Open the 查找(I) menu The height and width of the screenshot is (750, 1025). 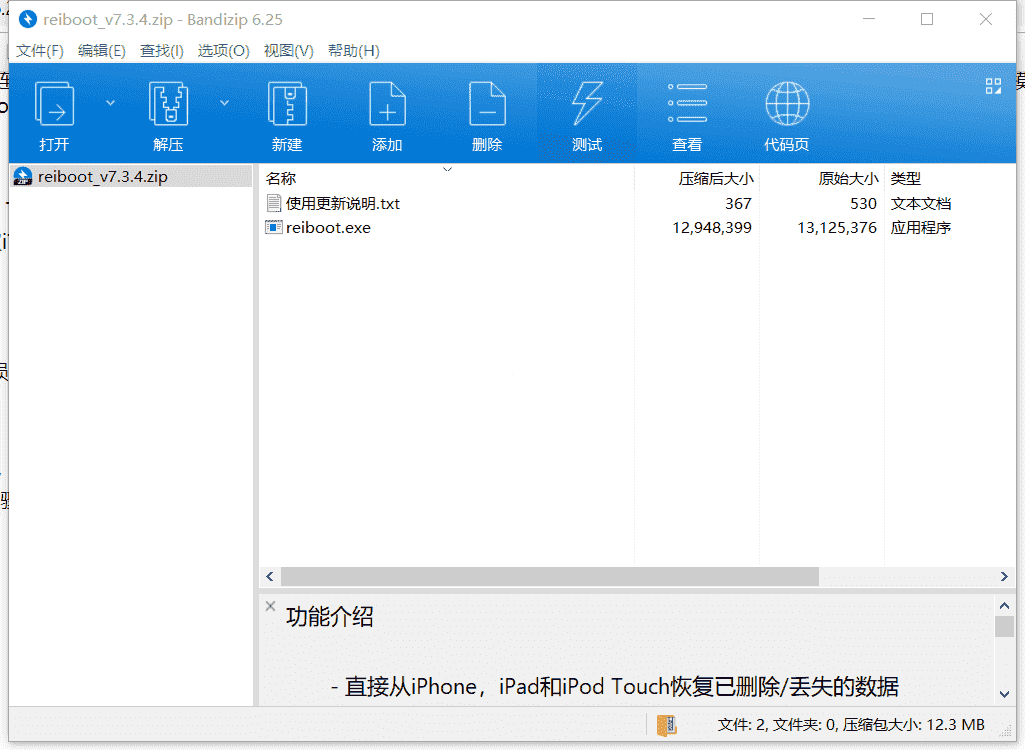[161, 51]
